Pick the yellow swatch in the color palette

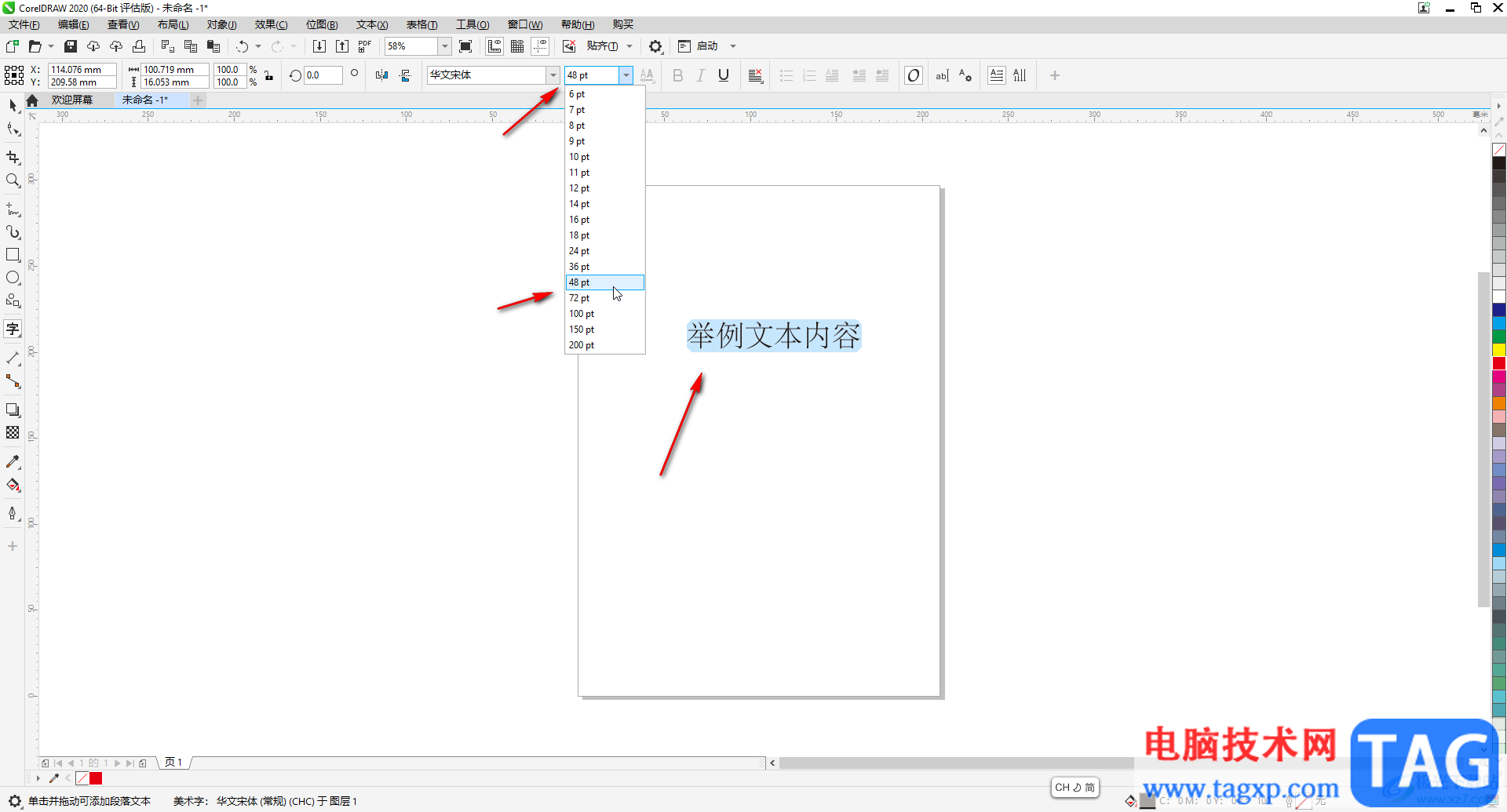tap(1499, 350)
